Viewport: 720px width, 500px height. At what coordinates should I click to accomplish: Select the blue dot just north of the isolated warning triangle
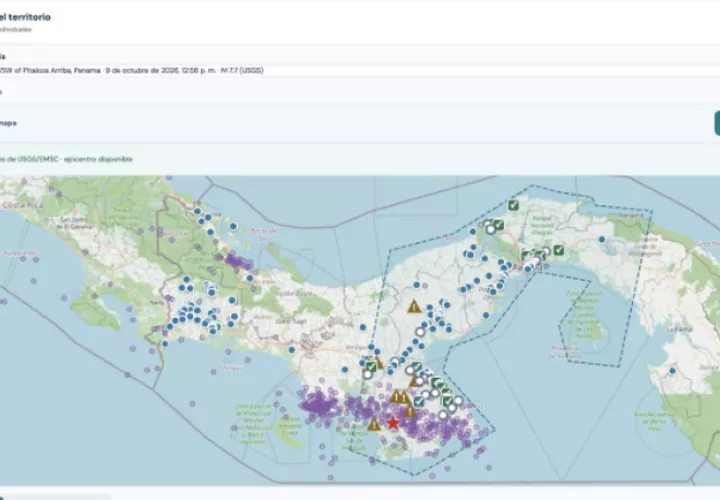click(x=416, y=285)
